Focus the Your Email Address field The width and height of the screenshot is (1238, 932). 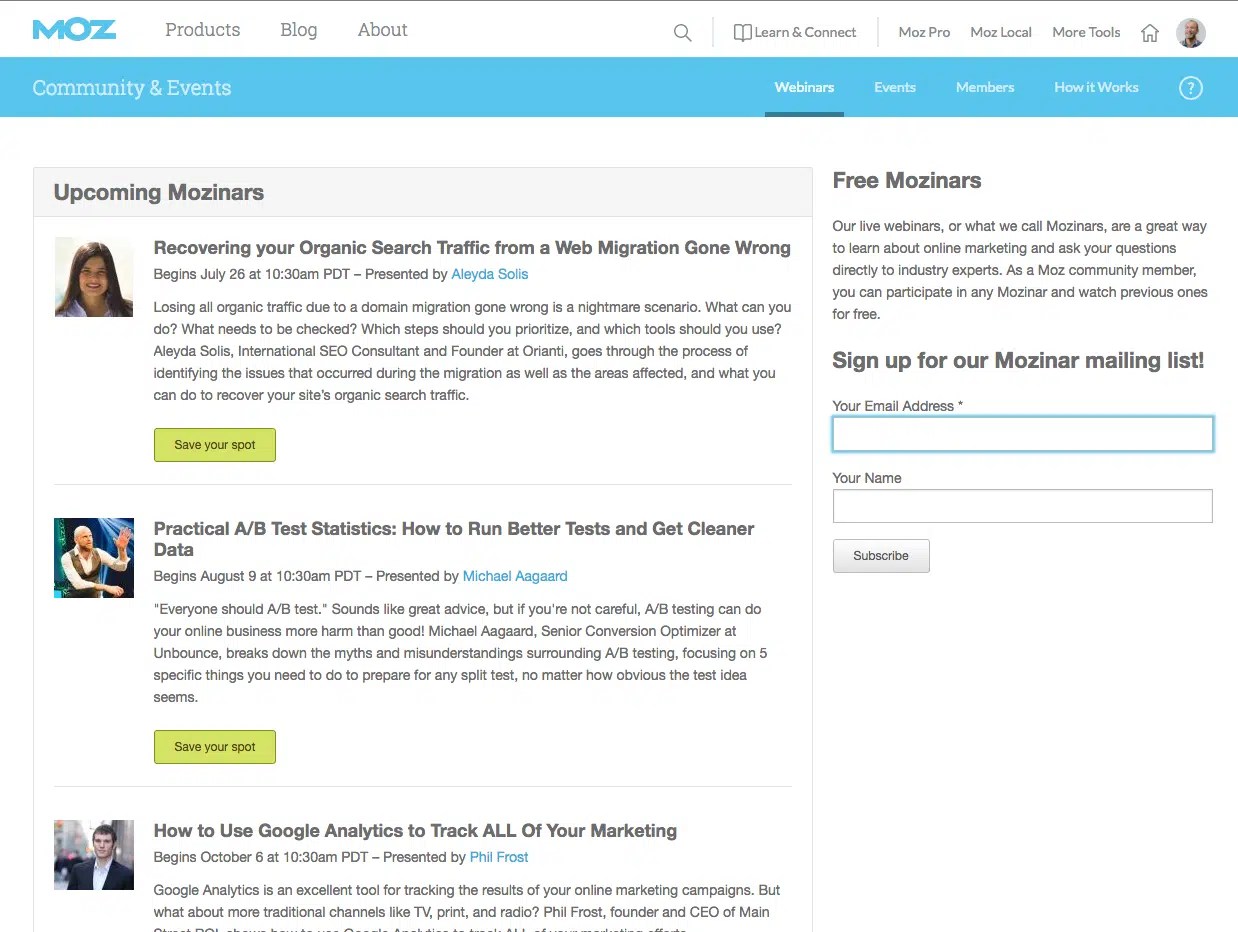(x=1023, y=434)
